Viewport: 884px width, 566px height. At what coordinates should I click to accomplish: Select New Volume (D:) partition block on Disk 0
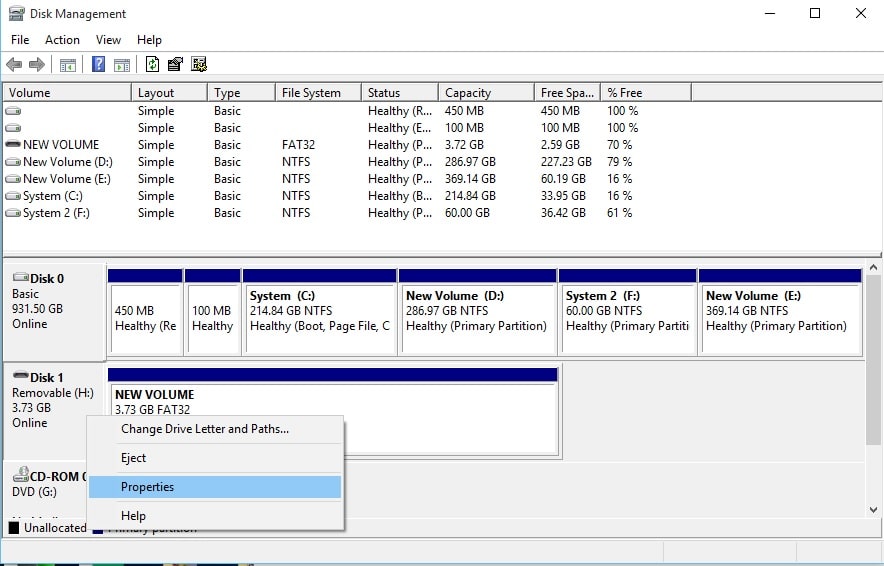478,312
